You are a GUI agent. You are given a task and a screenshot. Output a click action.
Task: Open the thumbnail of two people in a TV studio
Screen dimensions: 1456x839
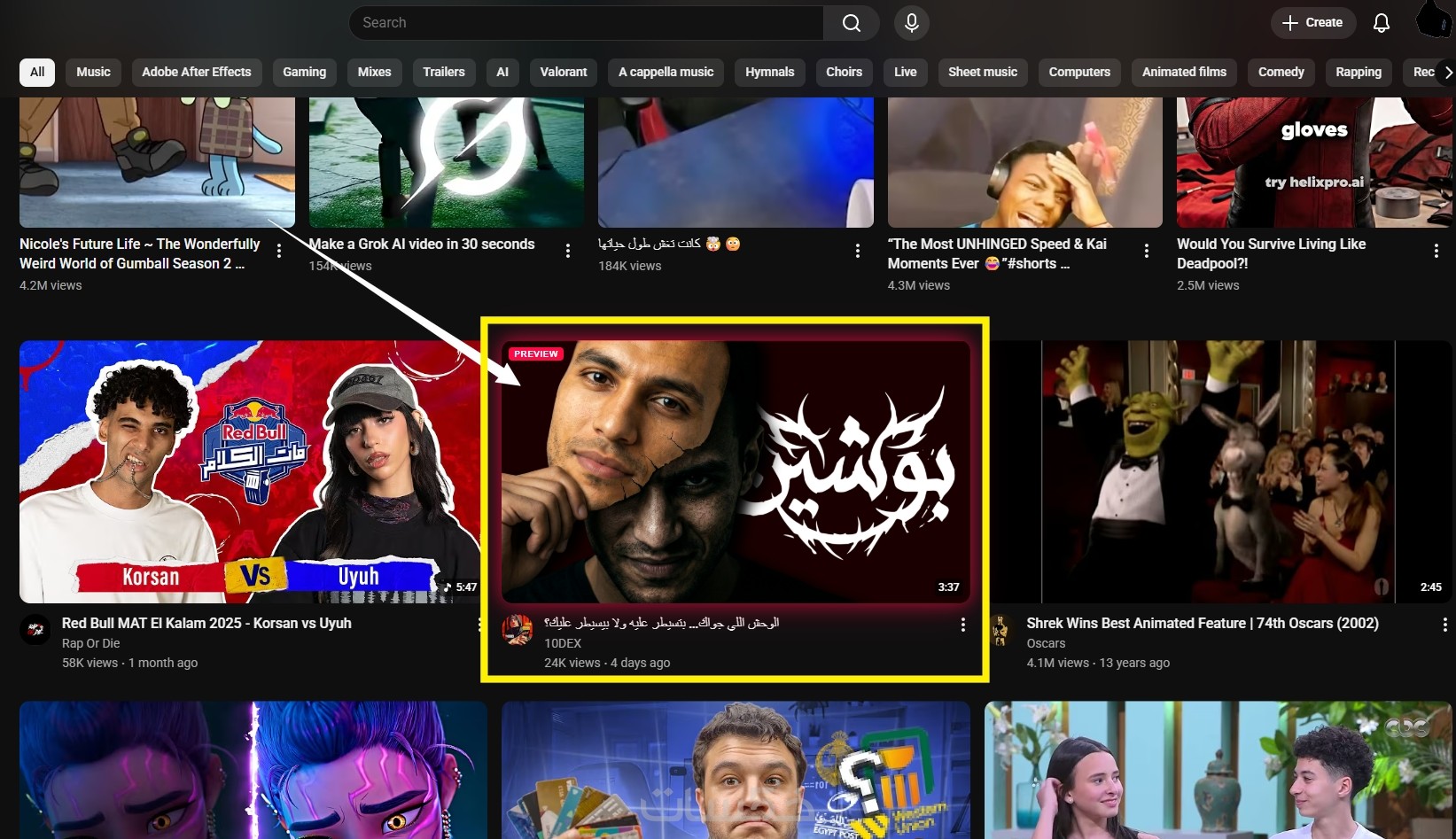tap(1219, 770)
